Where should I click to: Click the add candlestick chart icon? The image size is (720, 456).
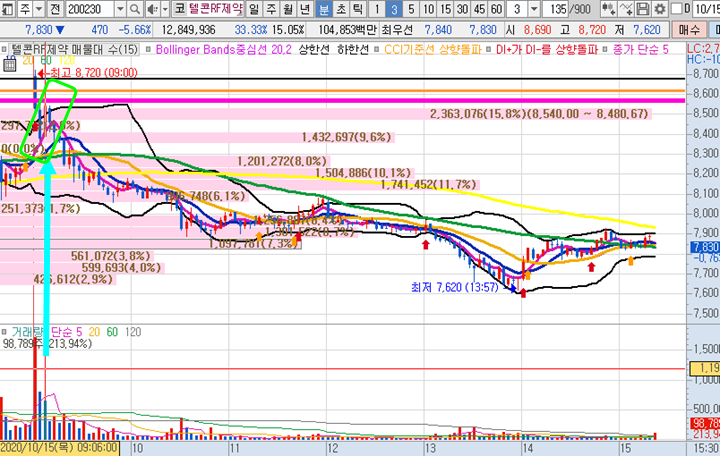[608, 8]
